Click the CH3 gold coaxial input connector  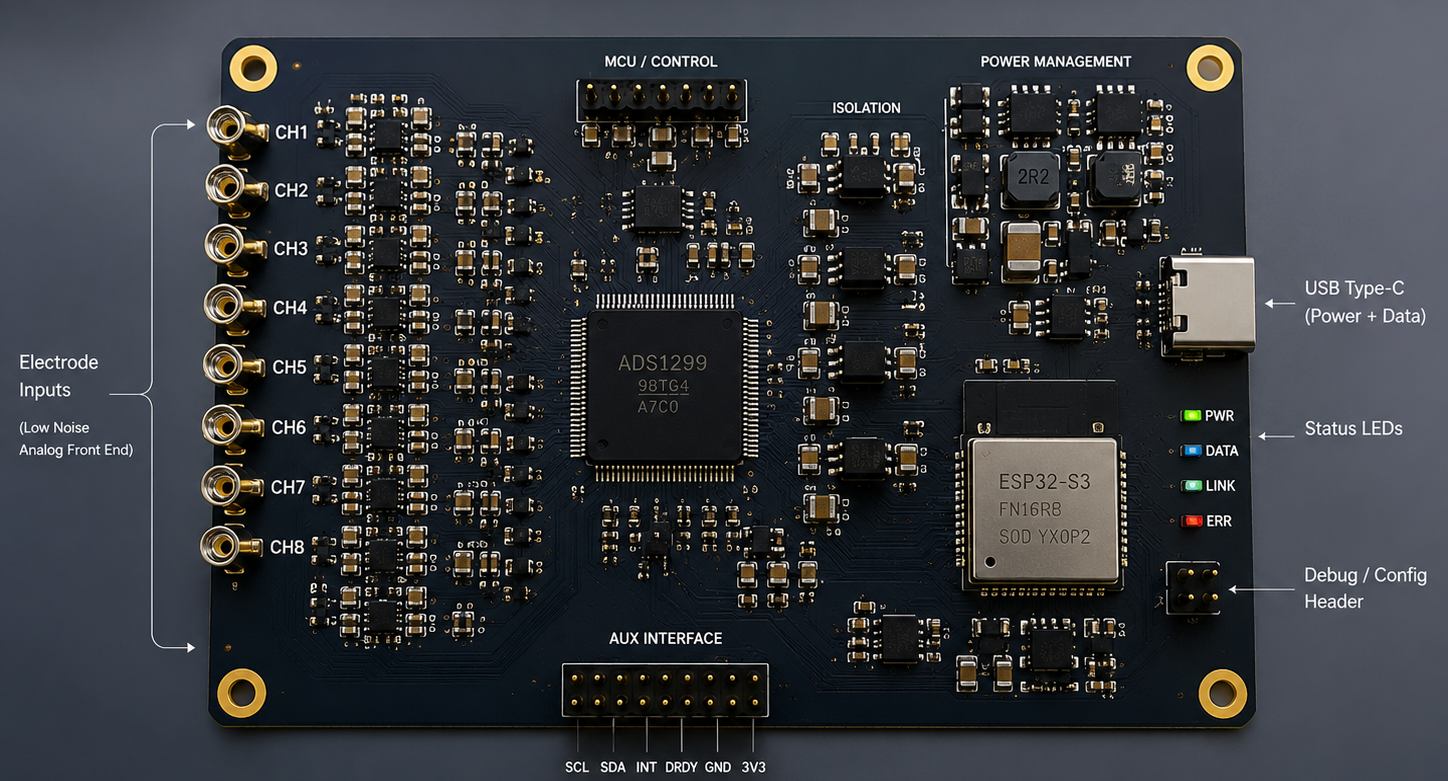pyautogui.click(x=236, y=250)
